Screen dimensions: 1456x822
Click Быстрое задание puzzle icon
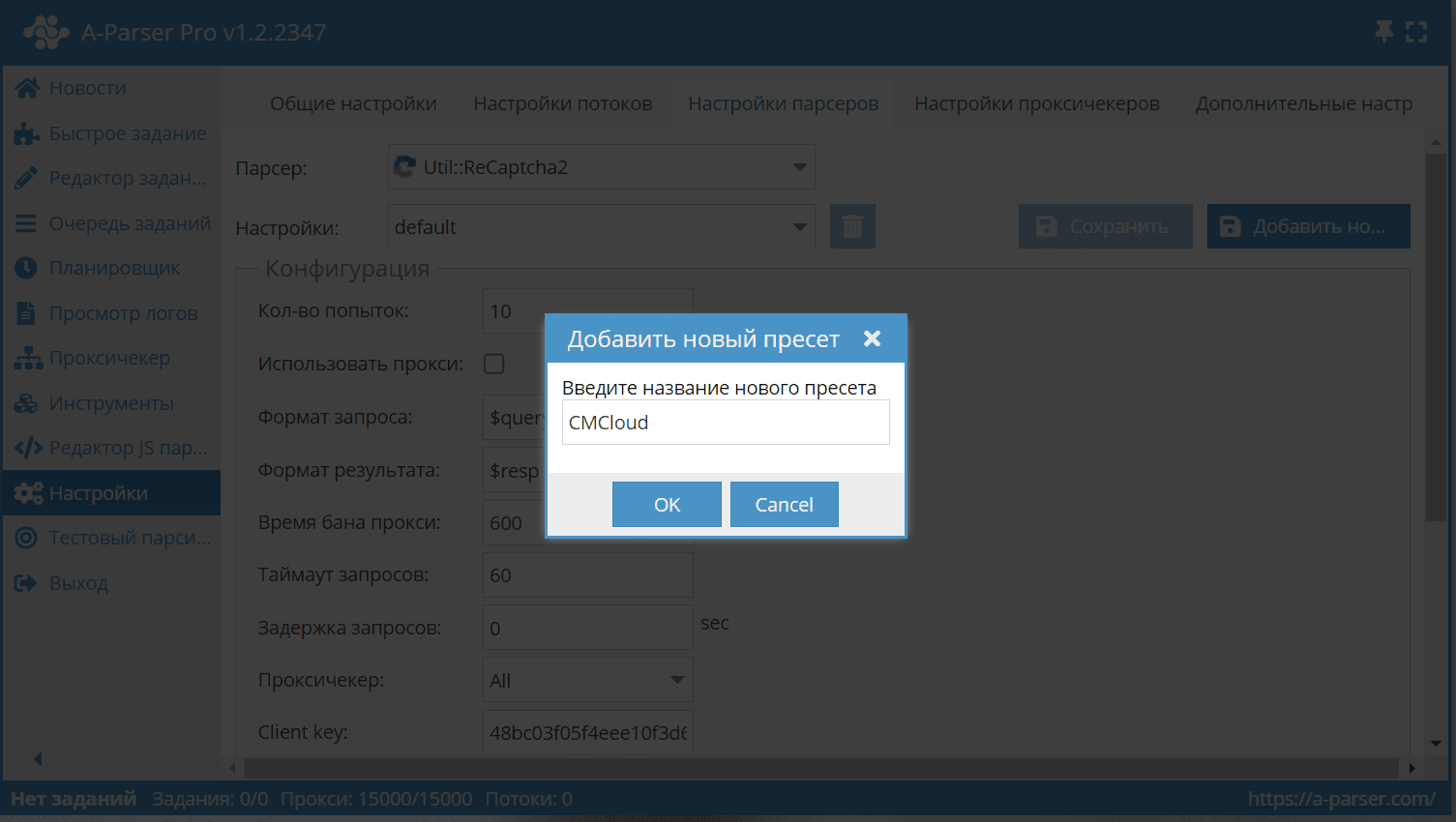(x=27, y=133)
